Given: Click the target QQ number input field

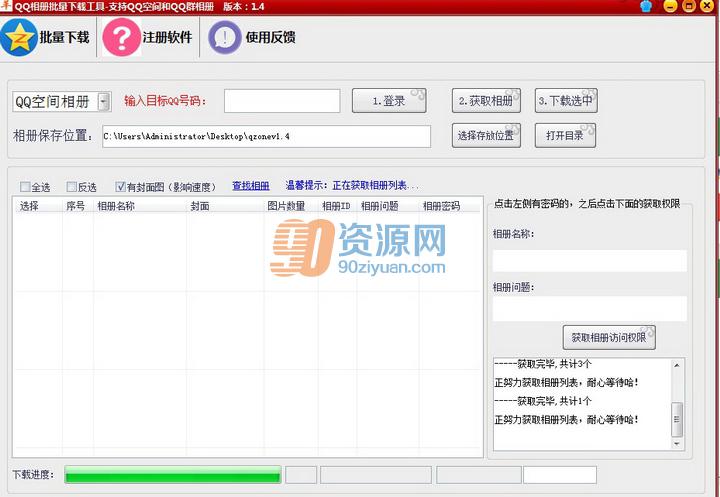Looking at the screenshot, I should click(282, 101).
